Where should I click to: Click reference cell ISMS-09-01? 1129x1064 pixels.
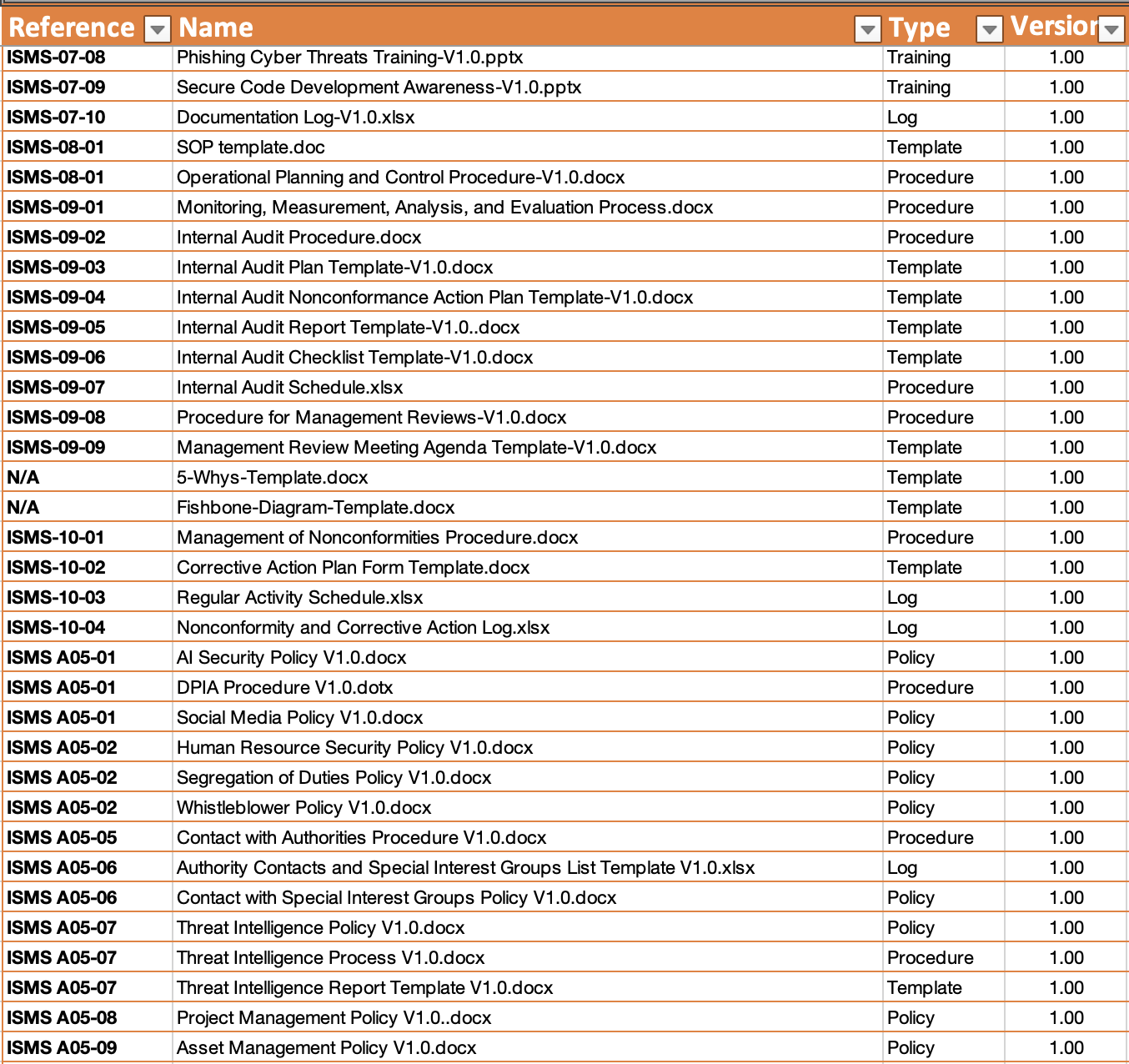87,208
